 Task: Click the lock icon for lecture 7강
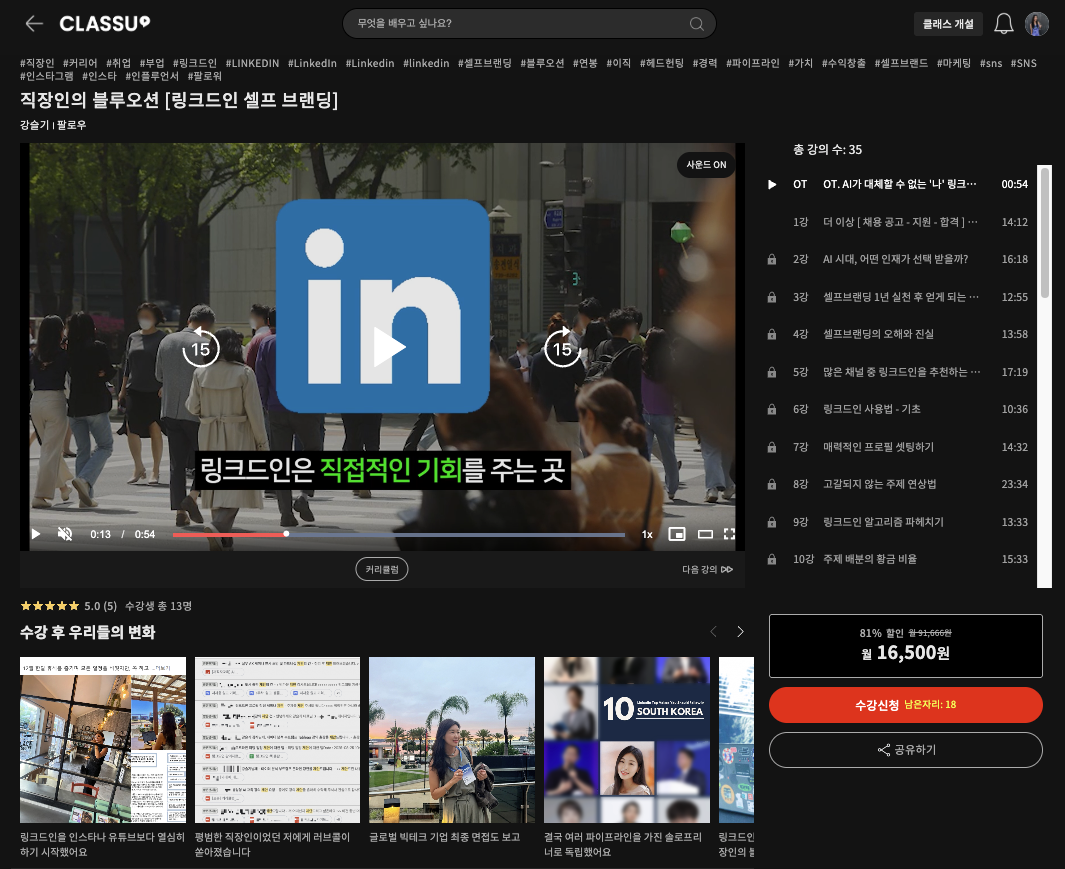point(772,448)
